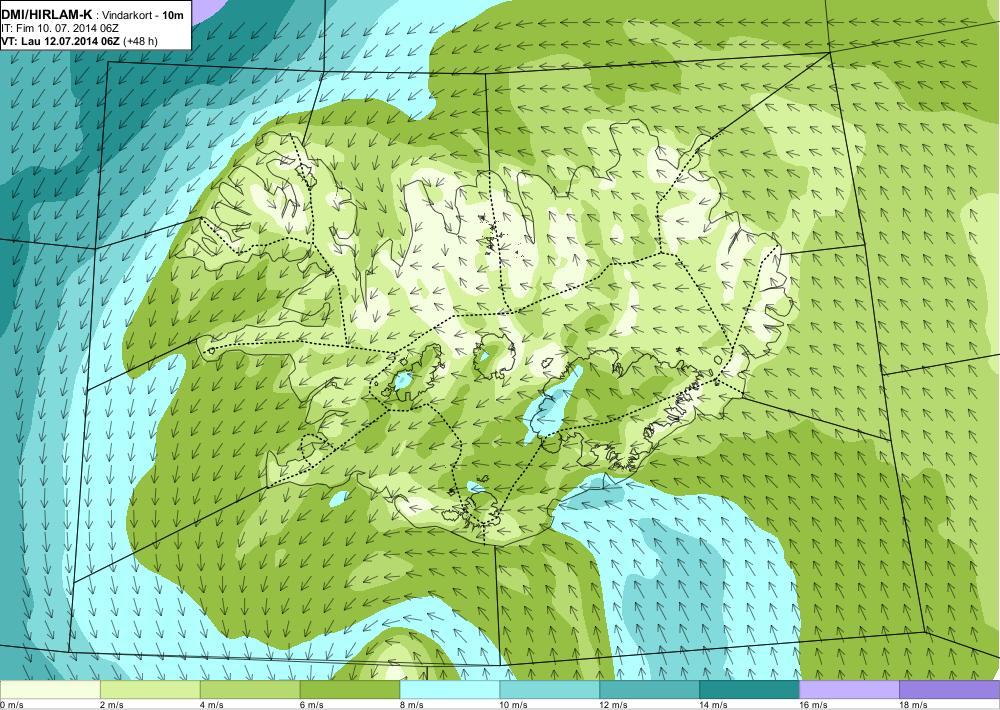1000x710 pixels.
Task: Click the '(+48 h)' forecast offset text
Action: click(x=140, y=41)
